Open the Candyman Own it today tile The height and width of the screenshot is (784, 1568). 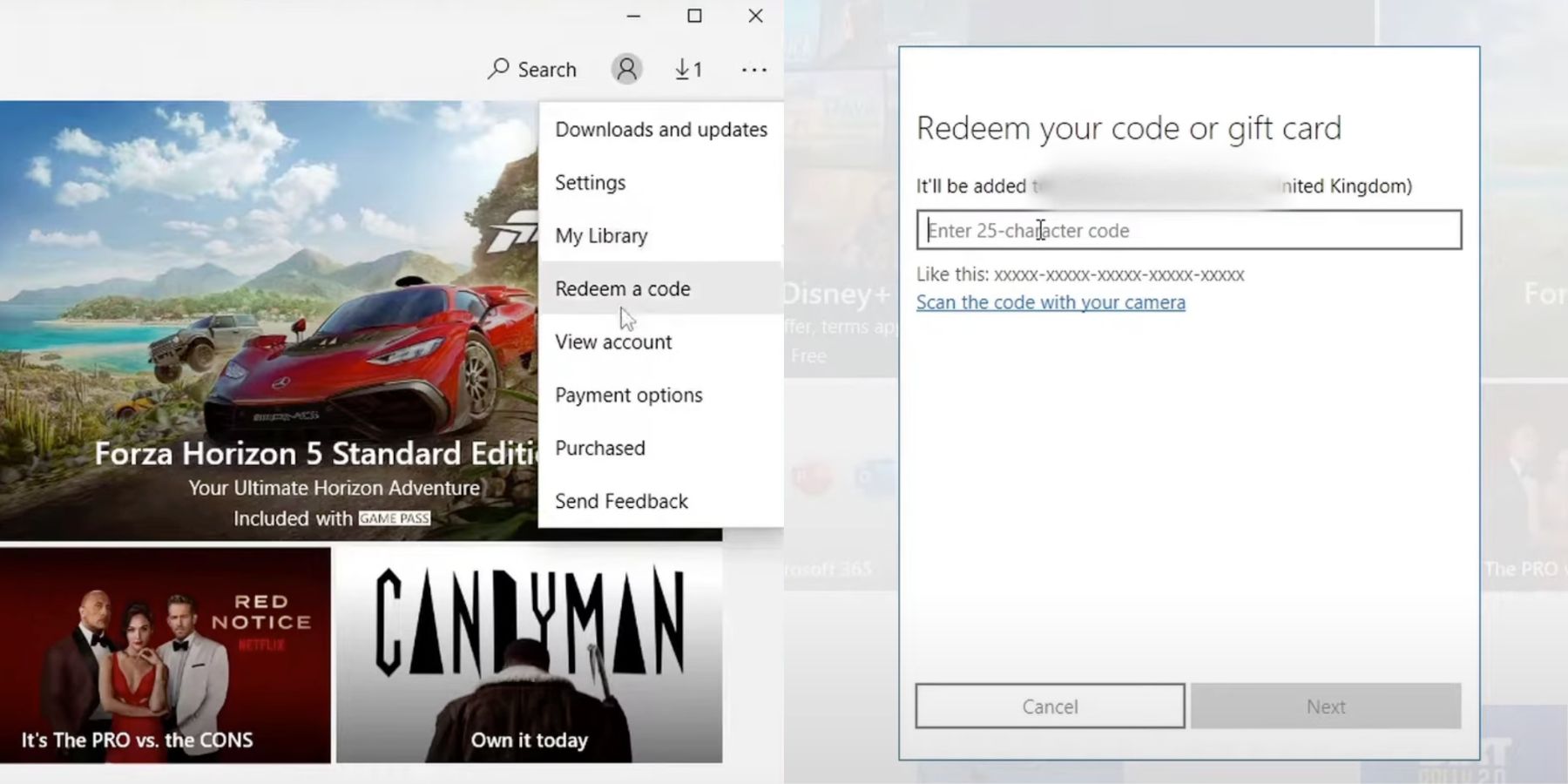point(530,655)
